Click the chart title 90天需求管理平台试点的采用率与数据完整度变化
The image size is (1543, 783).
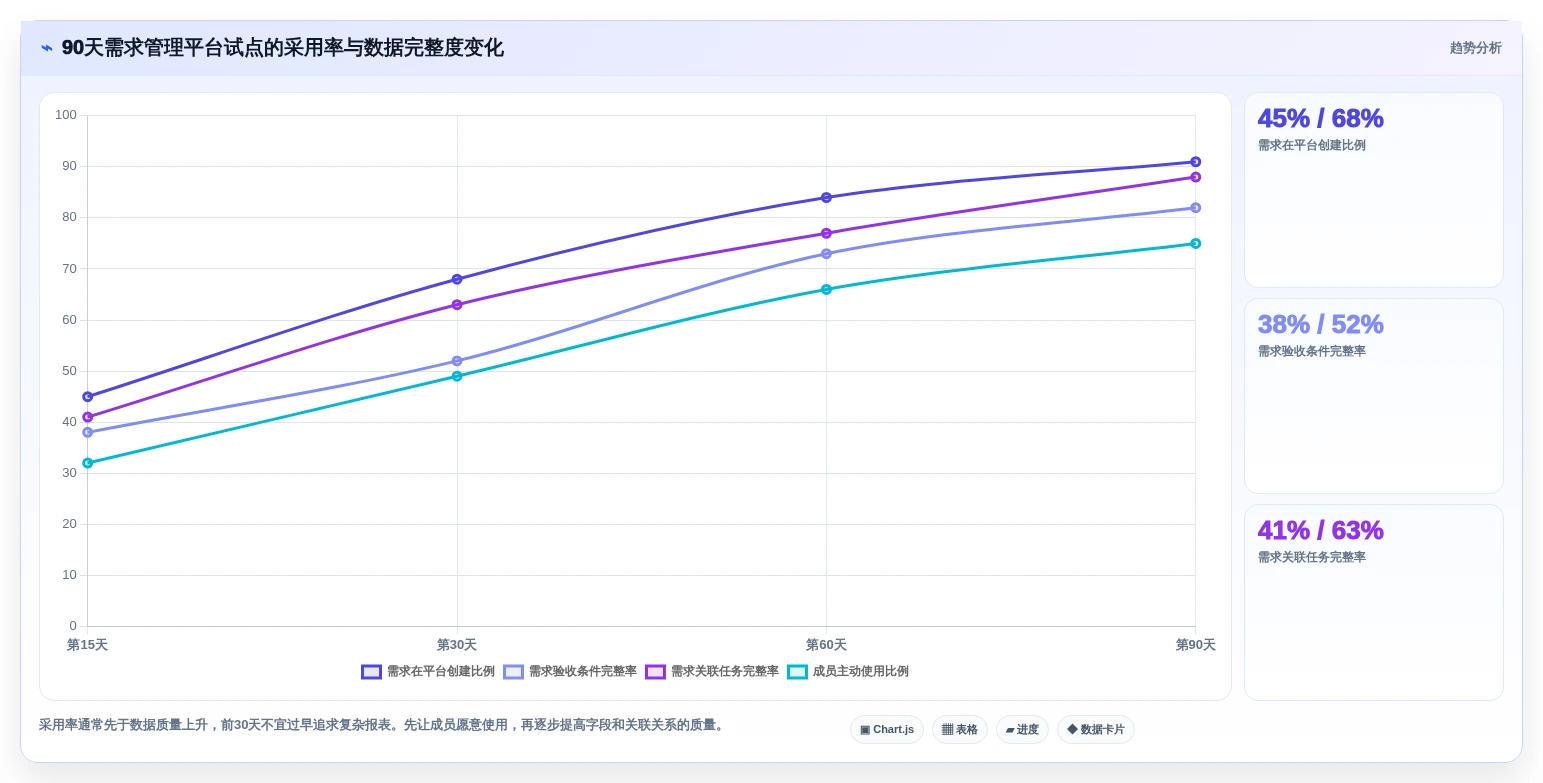(283, 48)
